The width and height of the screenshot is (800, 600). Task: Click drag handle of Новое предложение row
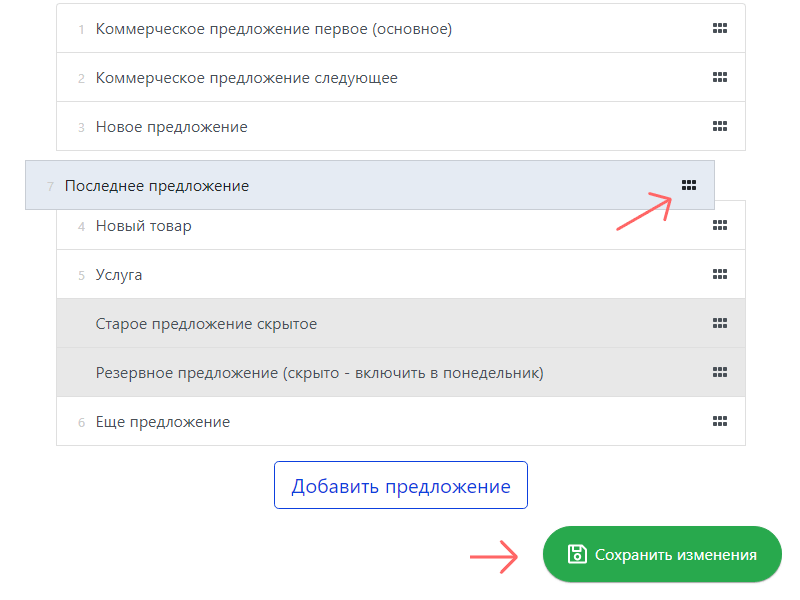[719, 127]
